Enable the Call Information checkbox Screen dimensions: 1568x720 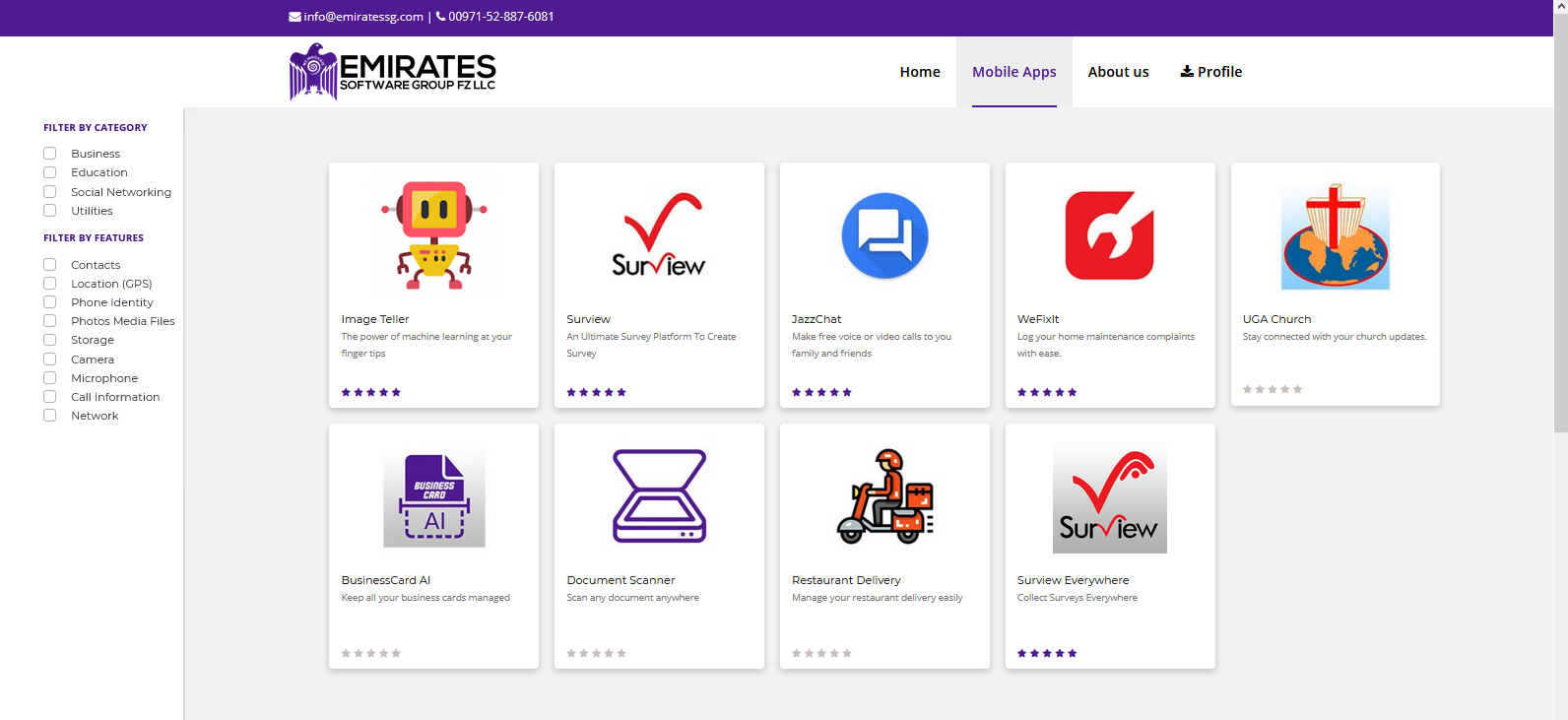(x=49, y=396)
